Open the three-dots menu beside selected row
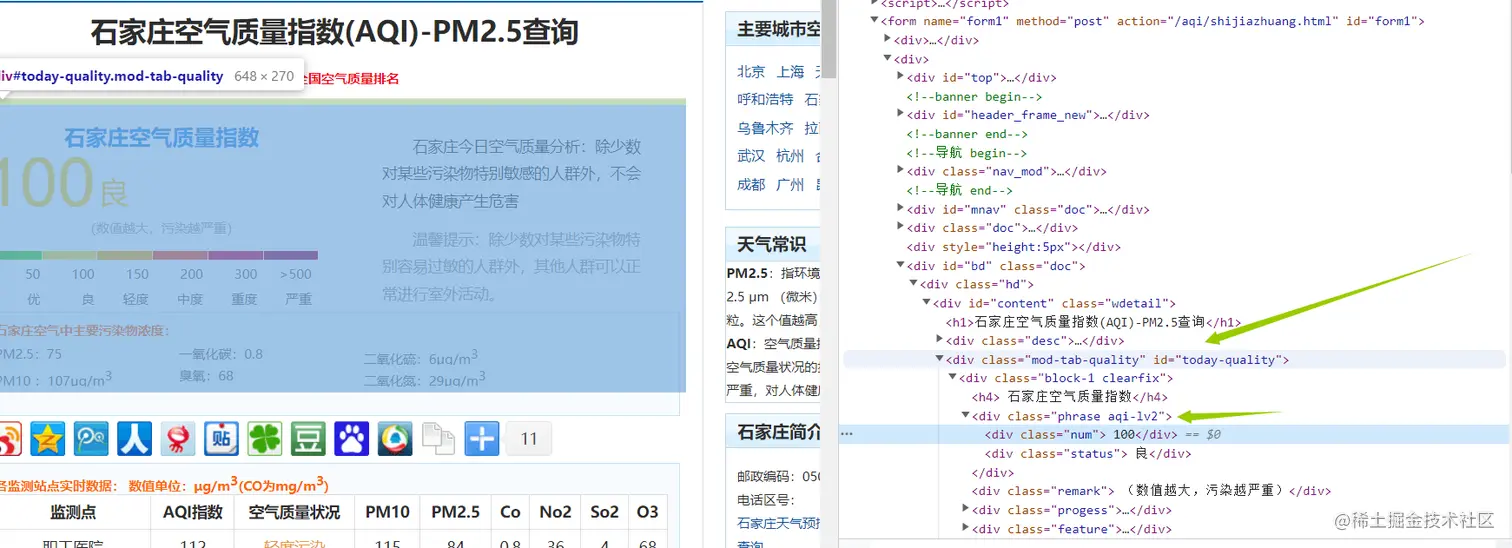 [x=847, y=435]
